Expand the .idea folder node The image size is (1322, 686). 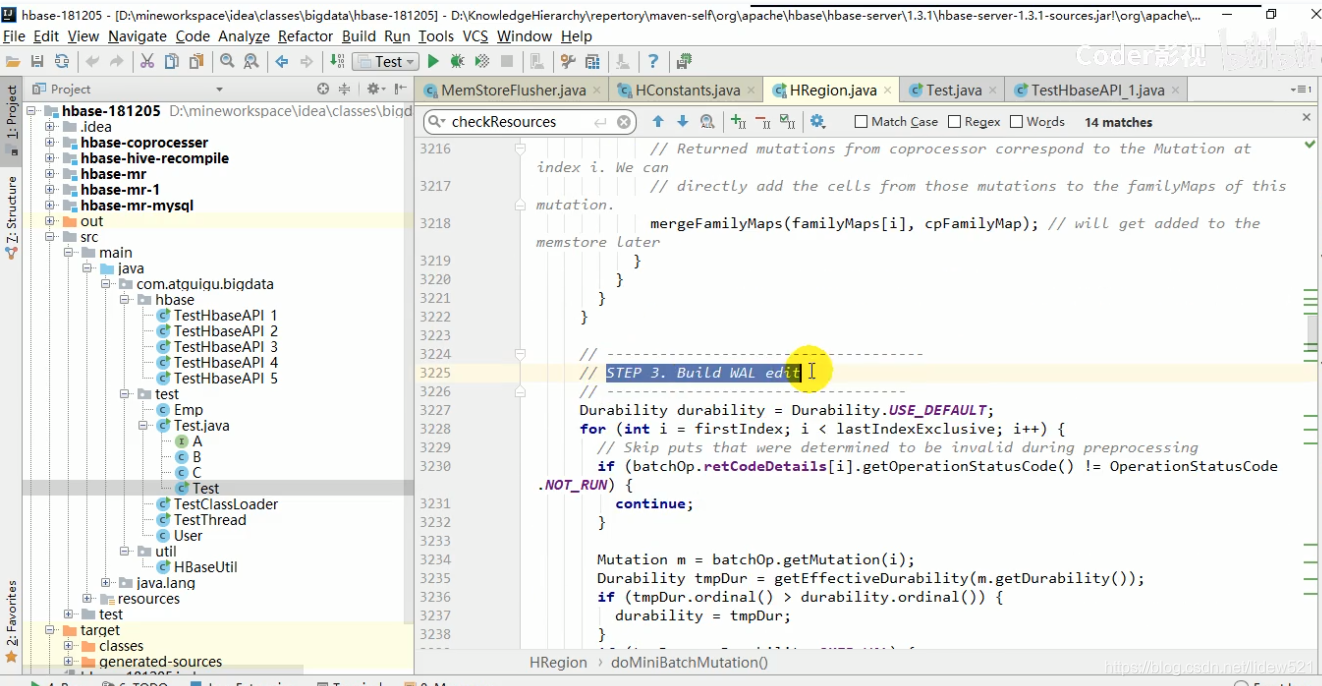coord(49,127)
